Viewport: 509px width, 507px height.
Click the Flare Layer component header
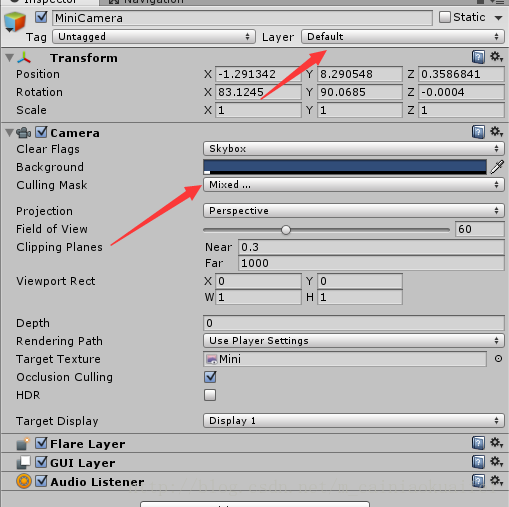tap(254, 443)
